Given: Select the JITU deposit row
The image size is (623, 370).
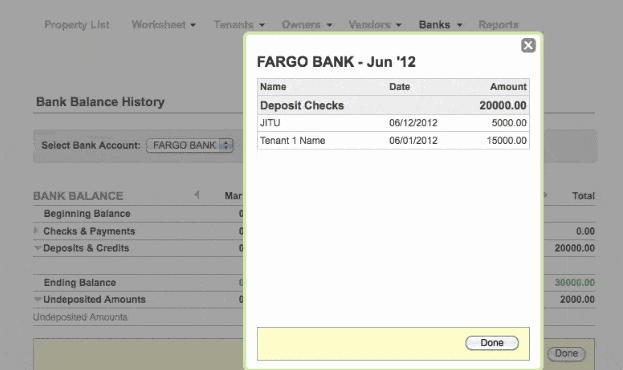Looking at the screenshot, I should click(x=393, y=123).
